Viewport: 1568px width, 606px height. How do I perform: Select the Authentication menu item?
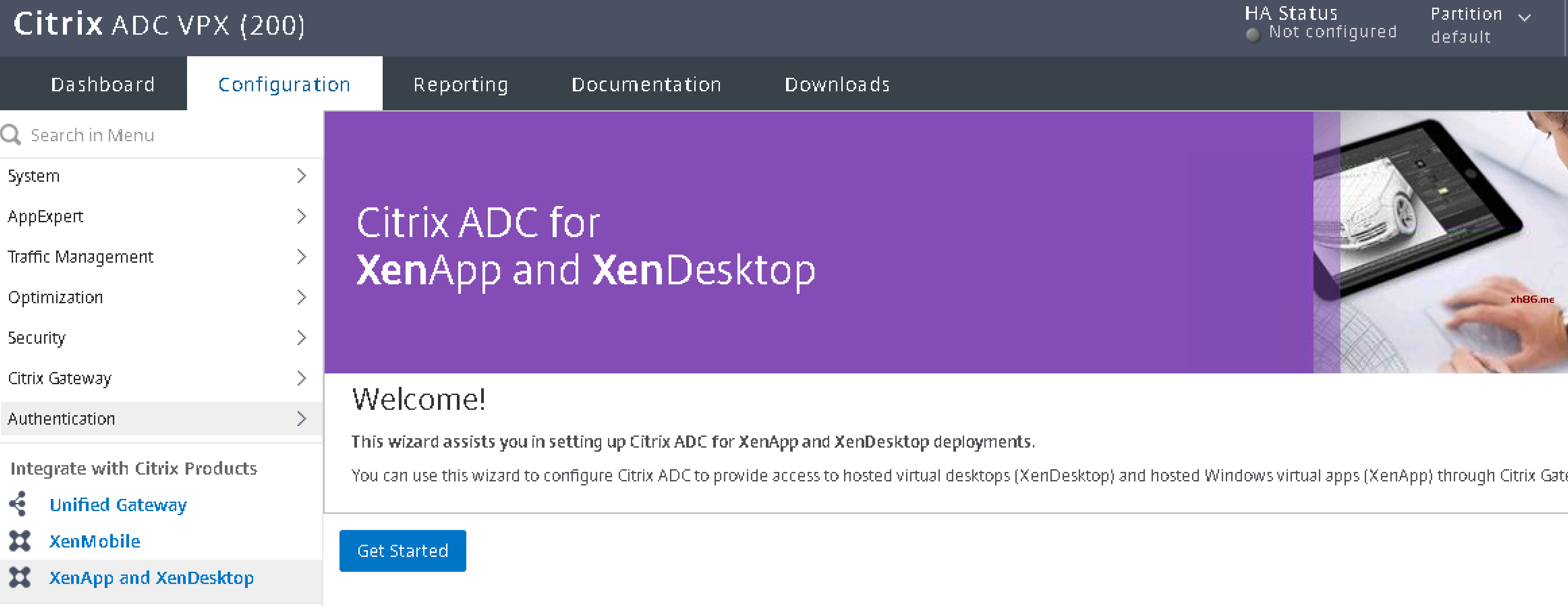pos(62,418)
